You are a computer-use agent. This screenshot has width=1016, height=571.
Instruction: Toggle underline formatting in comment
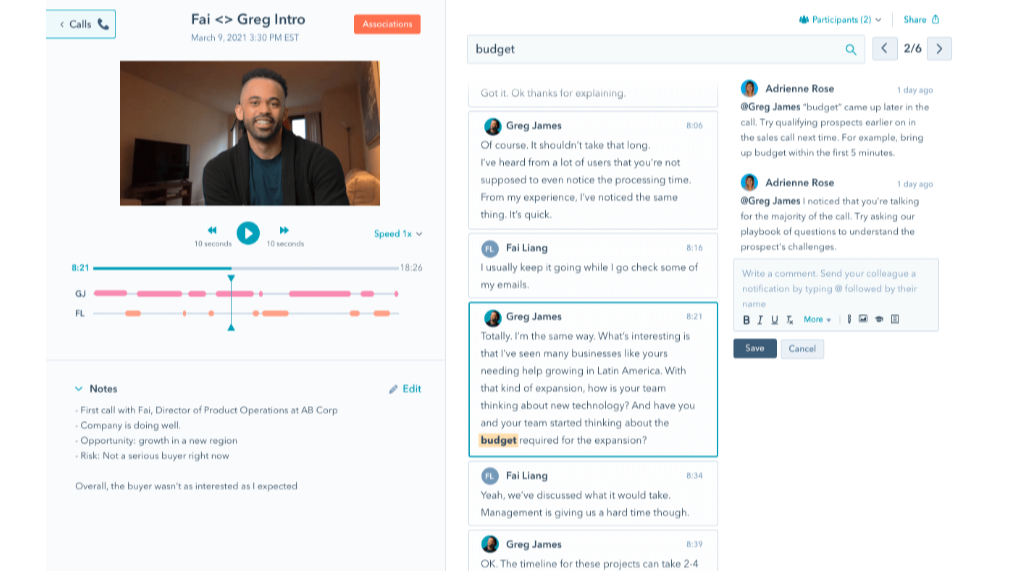774,319
